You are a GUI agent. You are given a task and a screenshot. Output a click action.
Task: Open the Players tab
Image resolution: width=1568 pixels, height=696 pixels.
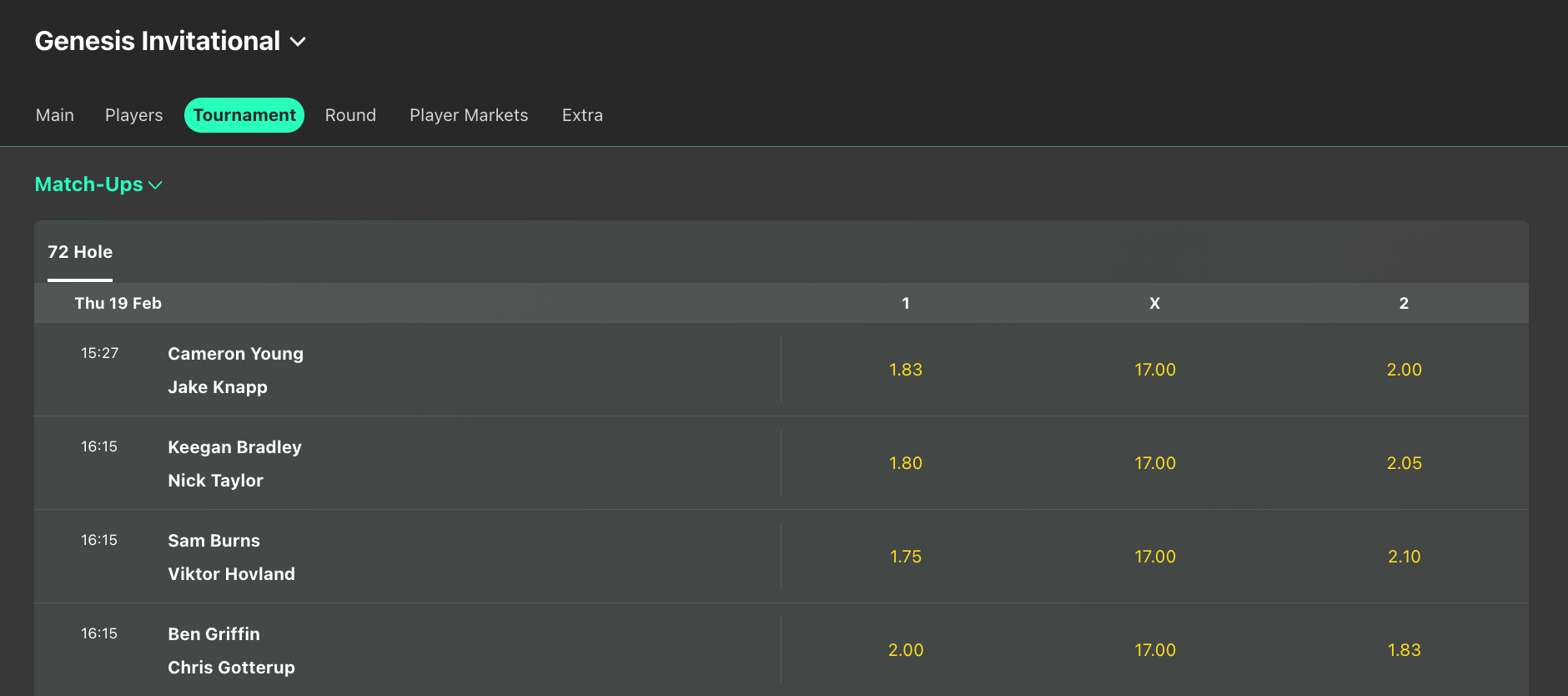(133, 114)
